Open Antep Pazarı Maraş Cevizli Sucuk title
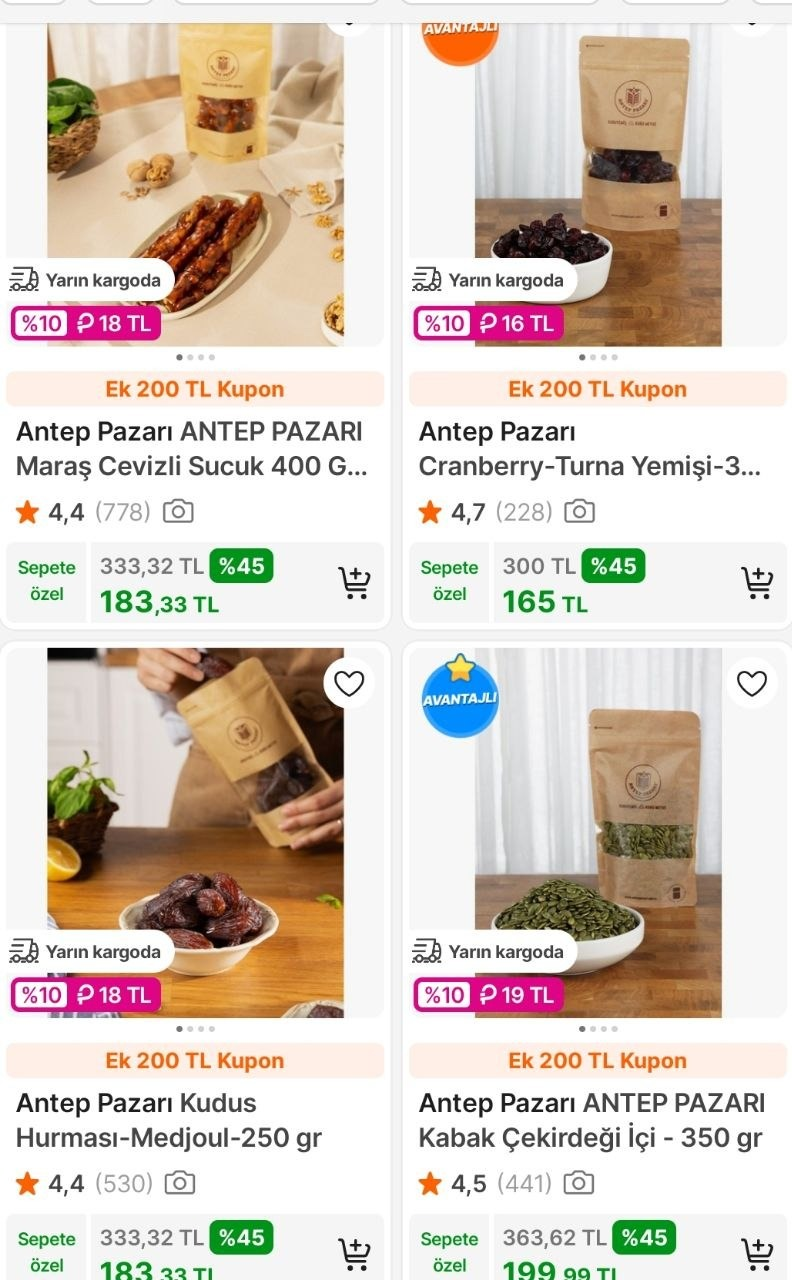Image resolution: width=792 pixels, height=1280 pixels. tap(190, 449)
